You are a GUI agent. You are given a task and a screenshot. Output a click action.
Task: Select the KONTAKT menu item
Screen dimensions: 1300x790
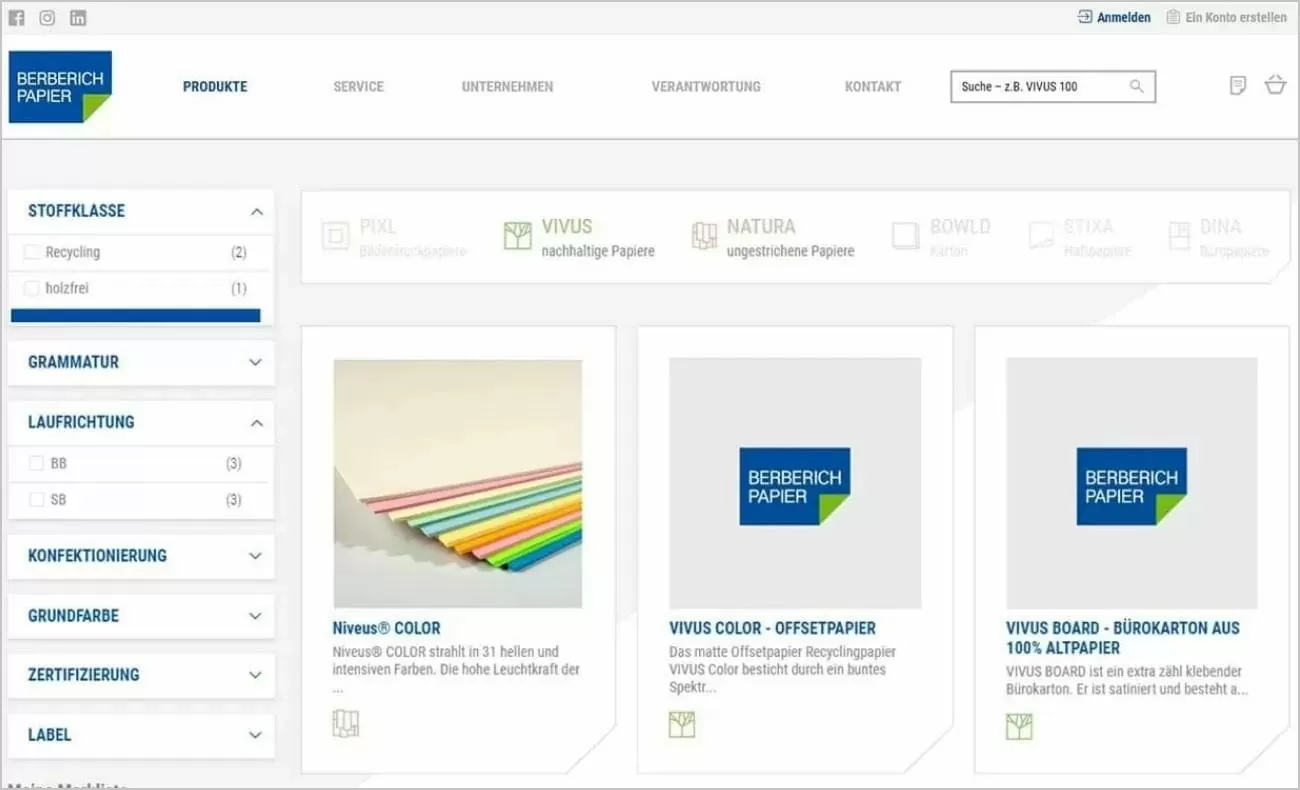pos(872,86)
